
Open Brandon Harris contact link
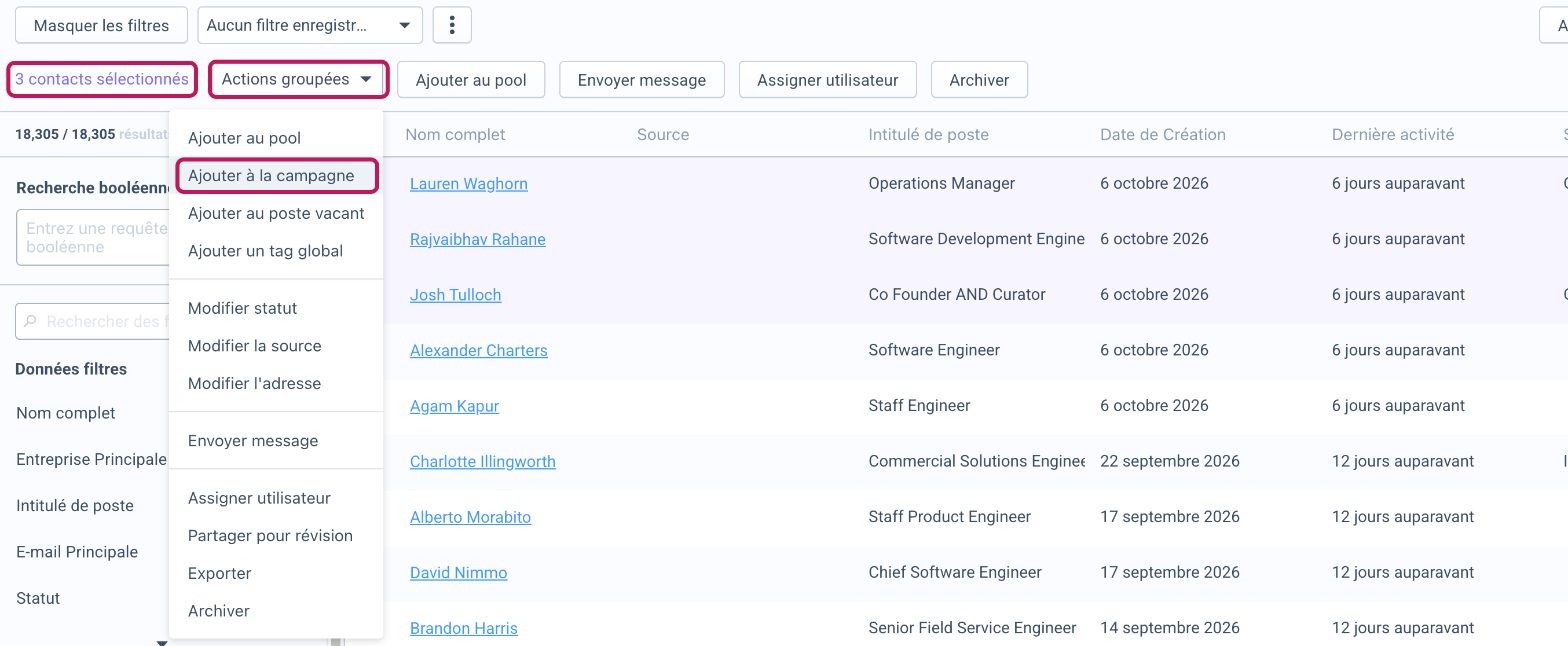click(x=464, y=629)
